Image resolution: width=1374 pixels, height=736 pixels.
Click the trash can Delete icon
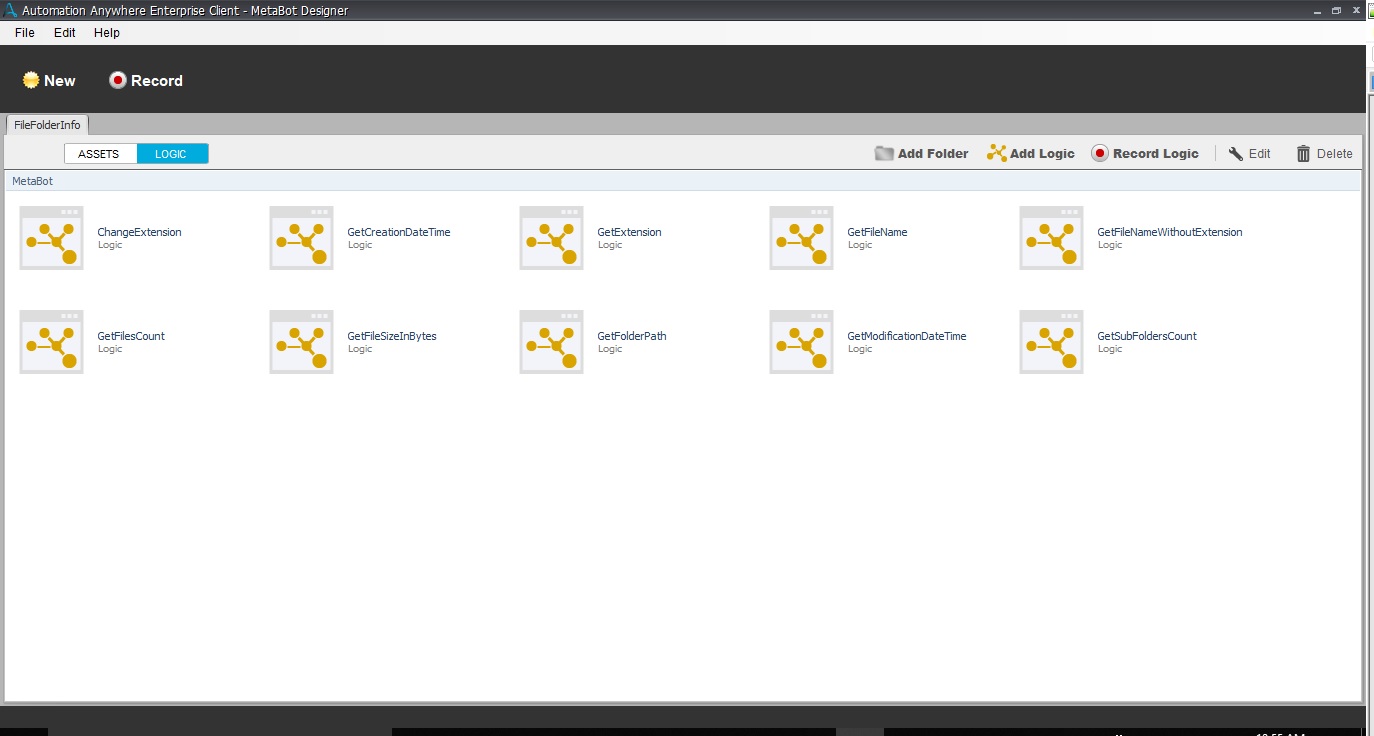1303,153
